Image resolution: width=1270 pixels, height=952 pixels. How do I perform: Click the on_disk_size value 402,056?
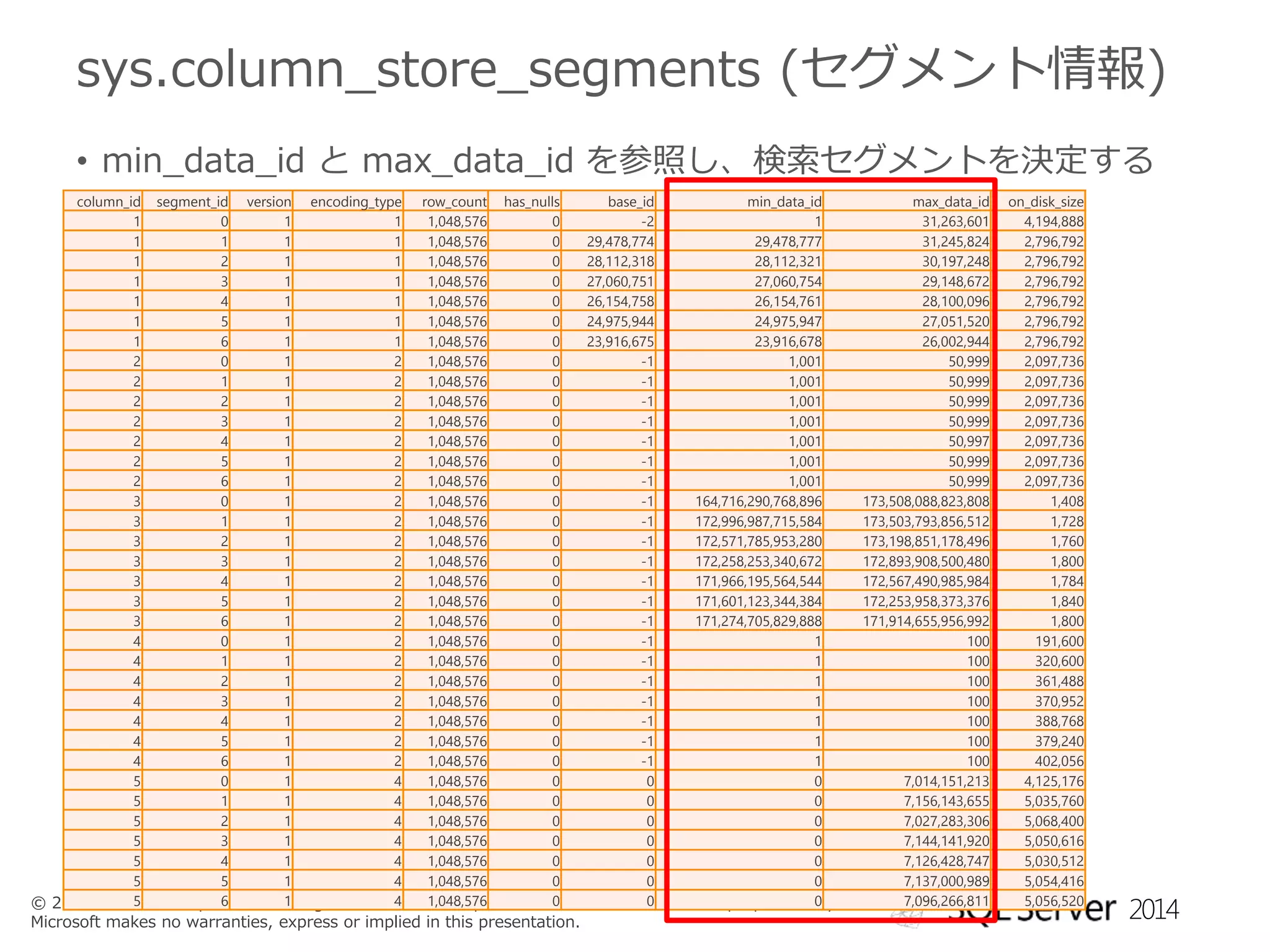tap(1059, 761)
